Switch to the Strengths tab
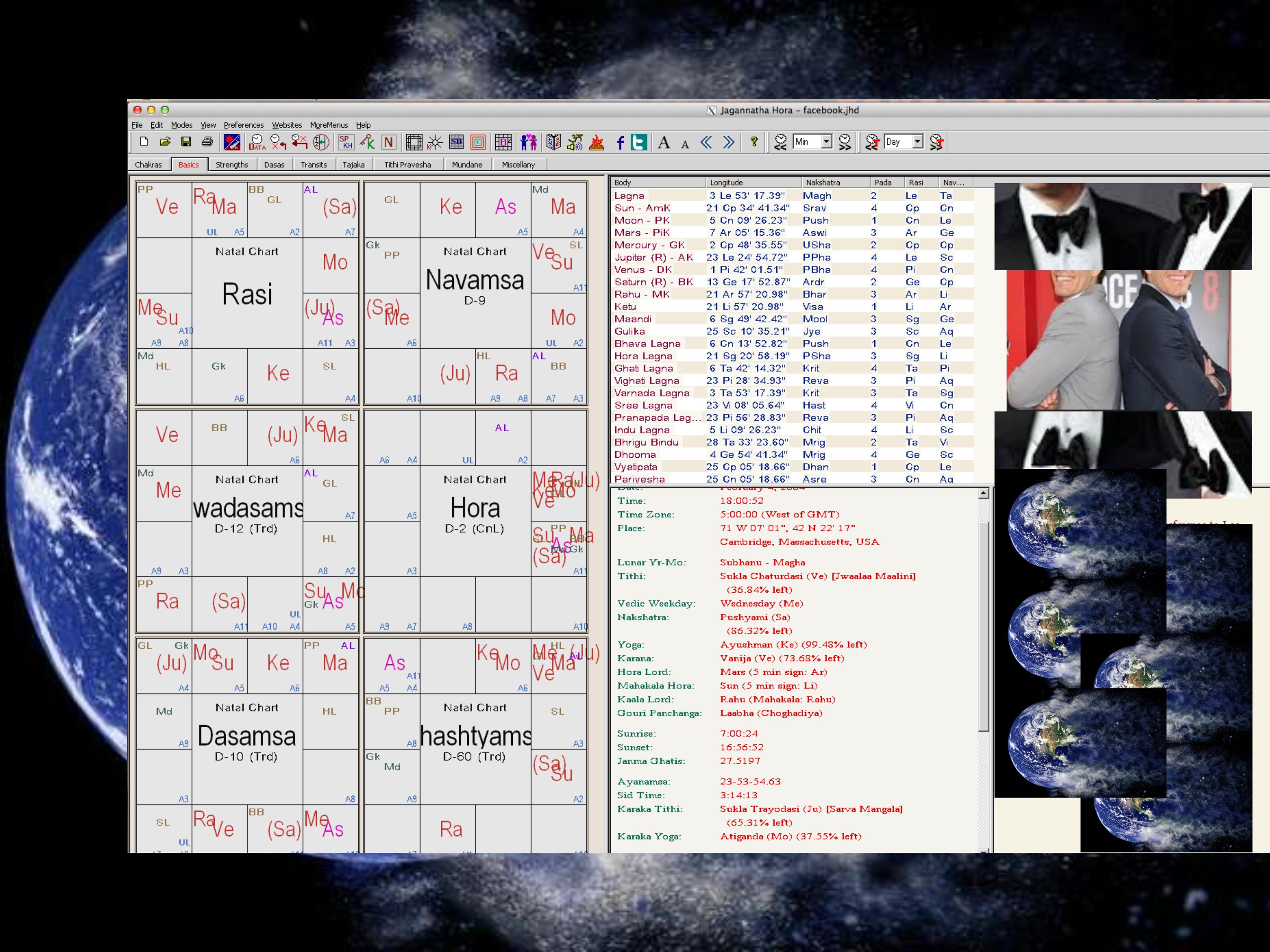1270x952 pixels. tap(232, 164)
